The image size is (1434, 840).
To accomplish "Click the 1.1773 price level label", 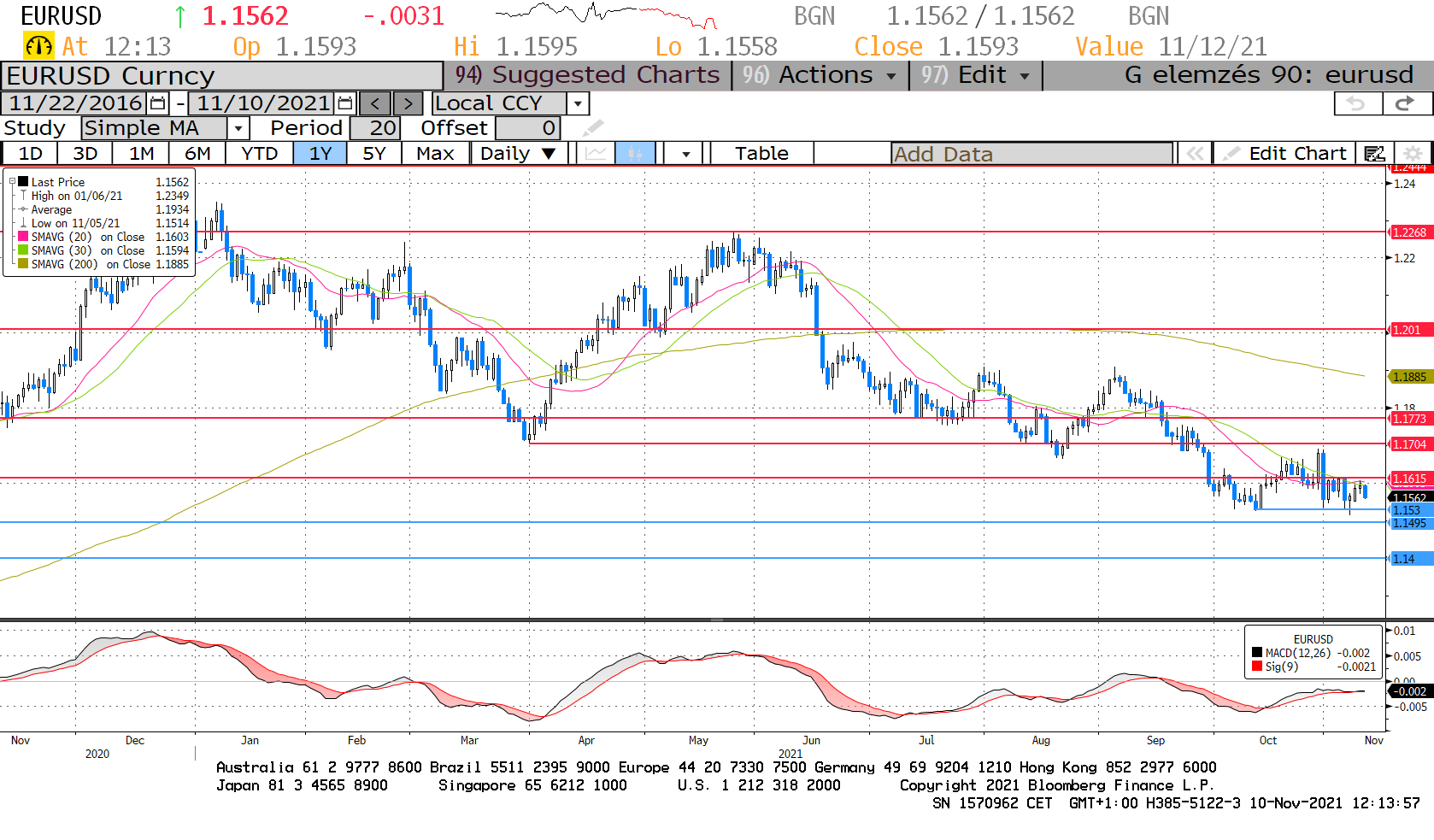I will (1409, 419).
